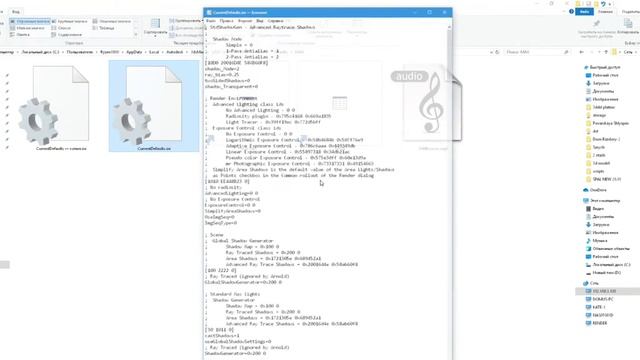
Task: Click the 'GlobalShadowGenerator' line in Notepad
Action: [243, 282]
